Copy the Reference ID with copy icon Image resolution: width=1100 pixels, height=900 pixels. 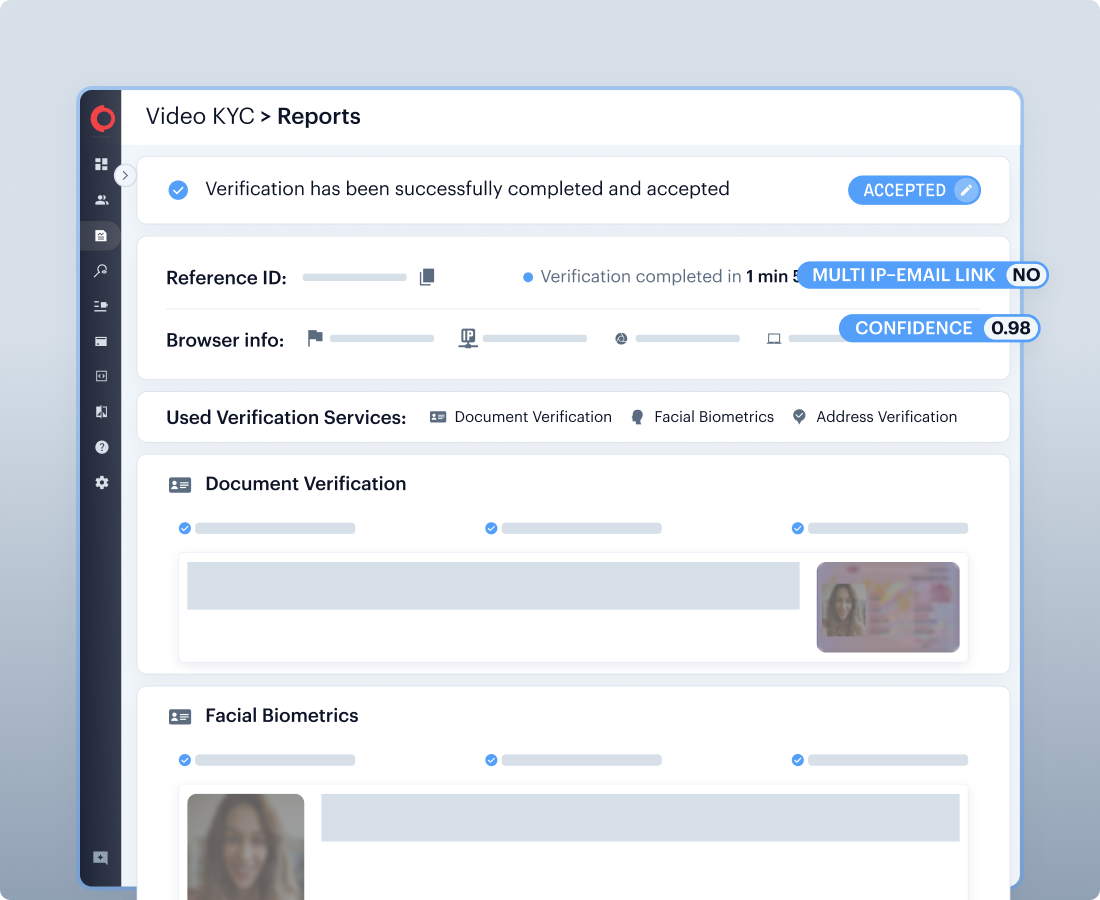[x=427, y=277]
